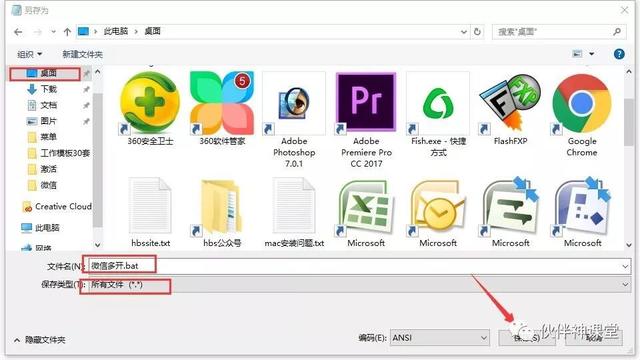Select the FlashFXP shortcut icon
640x360 pixels.
point(510,103)
